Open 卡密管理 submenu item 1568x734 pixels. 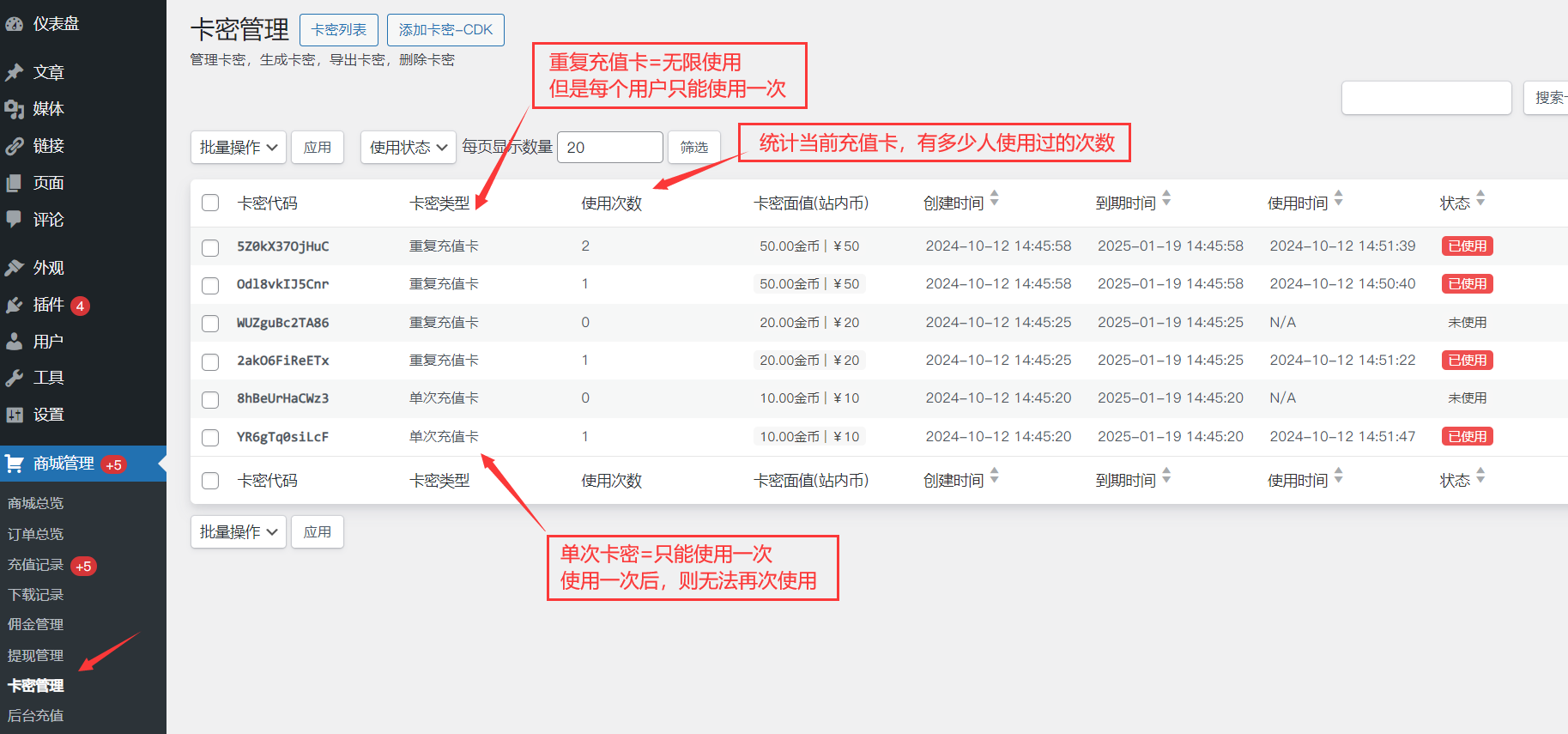pyautogui.click(x=36, y=686)
